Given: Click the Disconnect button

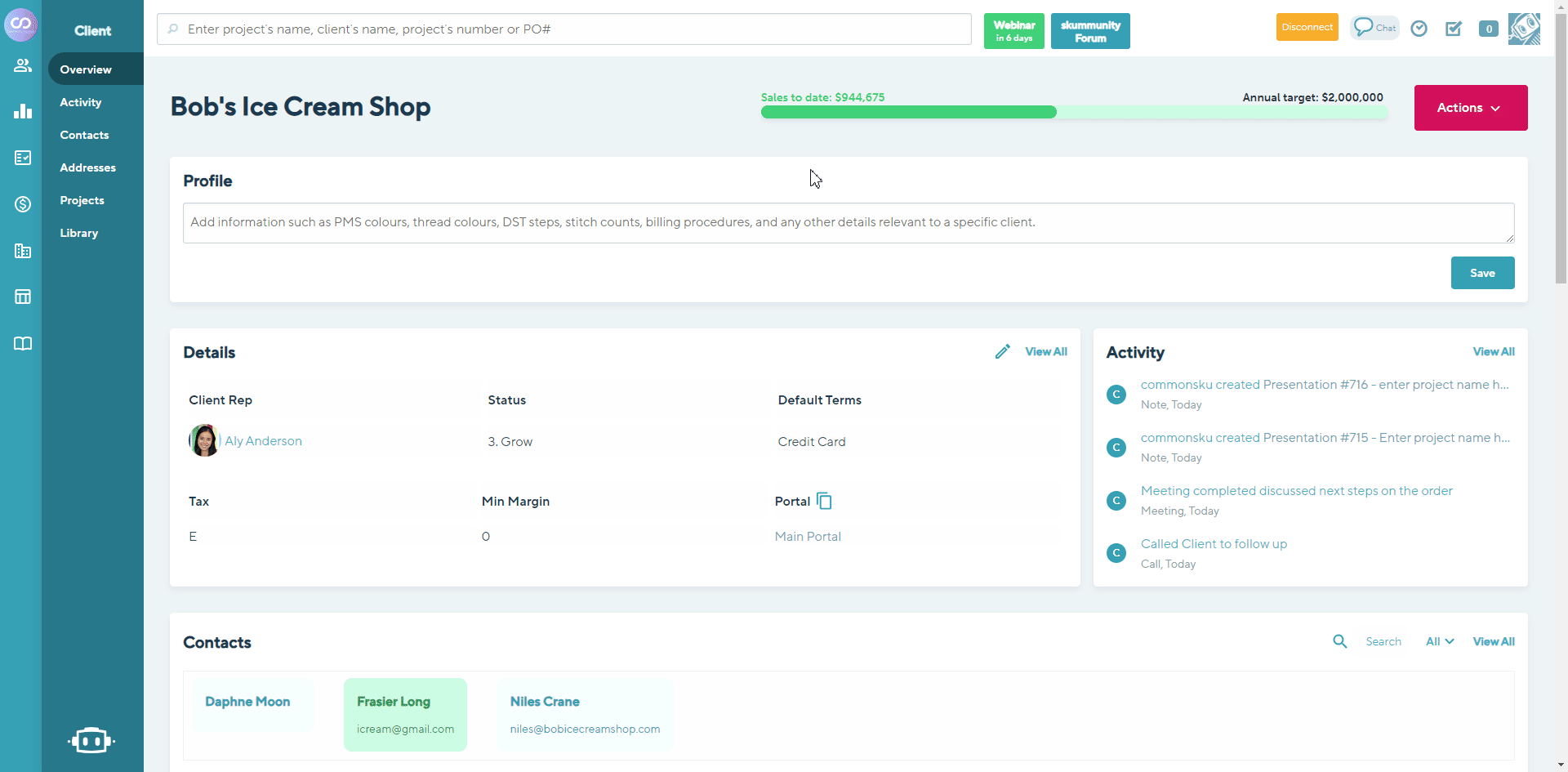Looking at the screenshot, I should click(1307, 26).
